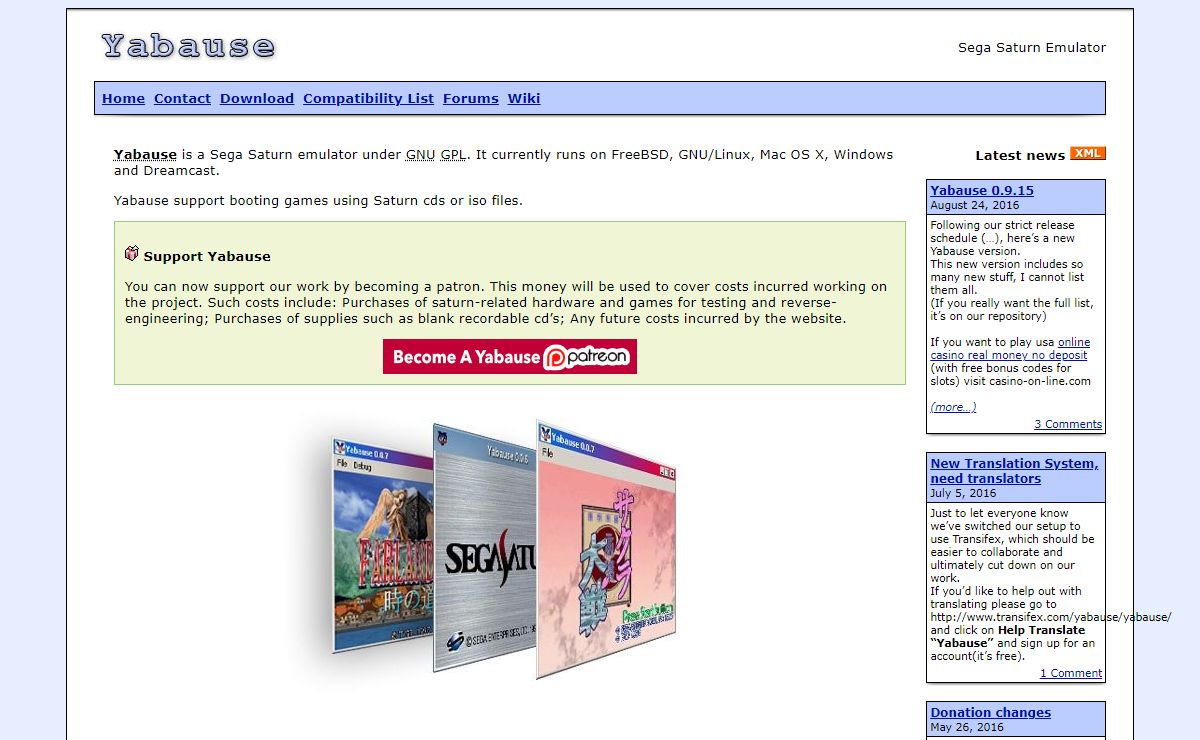The image size is (1200, 740).
Task: Visit the Forums link
Action: pos(471,98)
